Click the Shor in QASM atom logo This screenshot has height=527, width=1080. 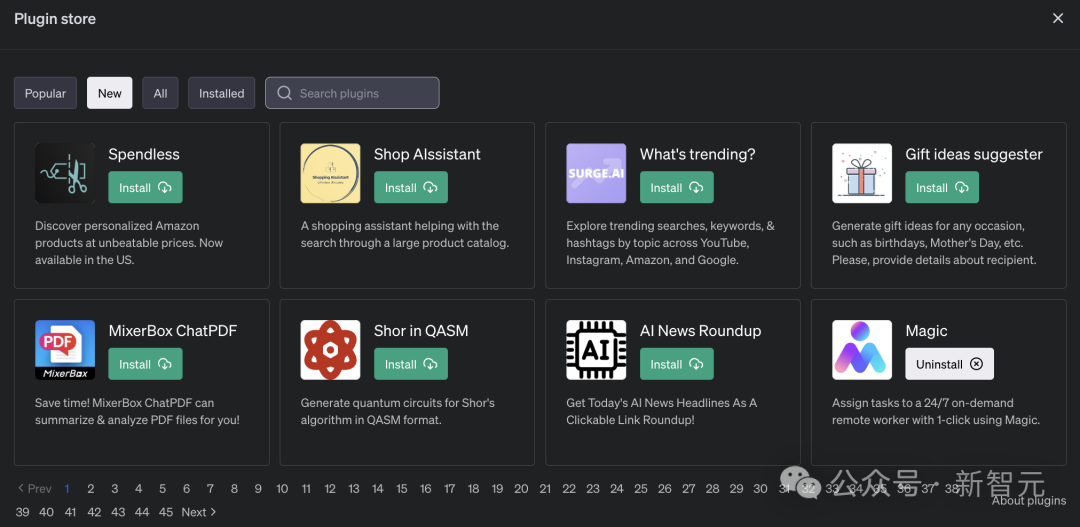330,350
